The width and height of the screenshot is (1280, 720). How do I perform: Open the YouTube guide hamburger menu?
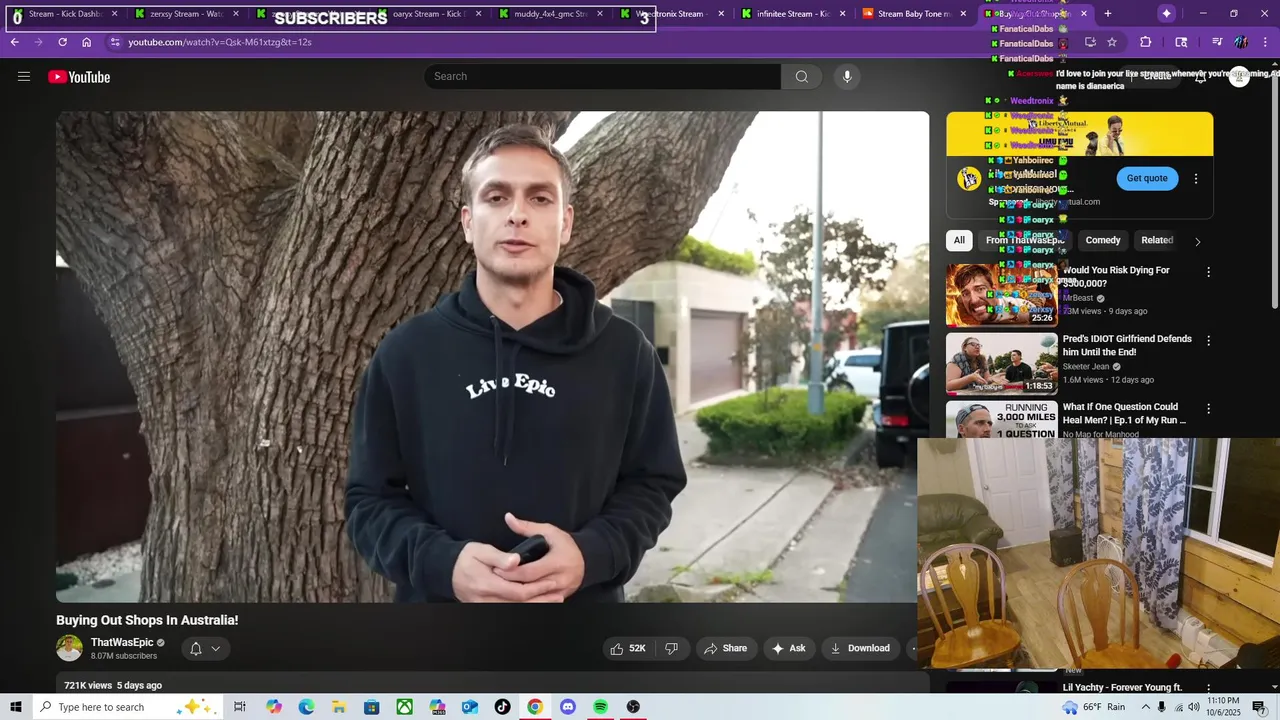[x=24, y=77]
